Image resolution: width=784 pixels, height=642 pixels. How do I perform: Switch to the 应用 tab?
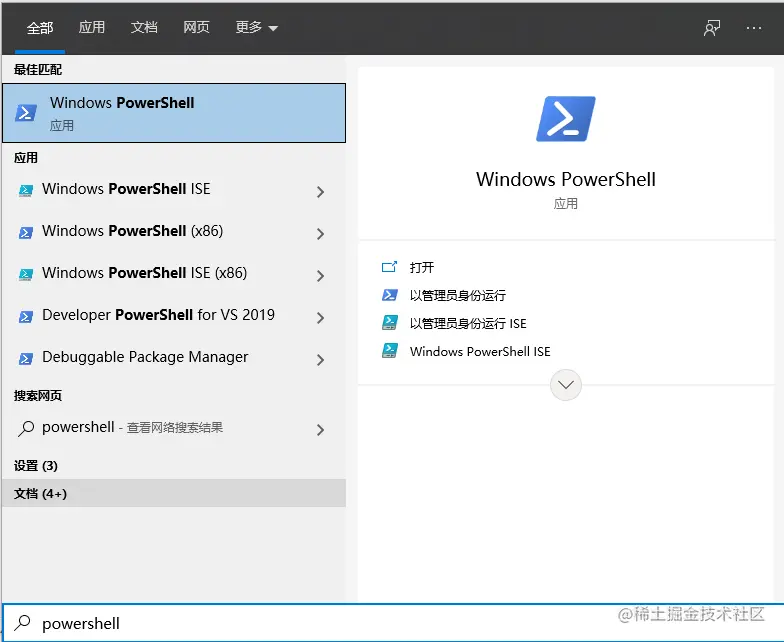tap(92, 28)
